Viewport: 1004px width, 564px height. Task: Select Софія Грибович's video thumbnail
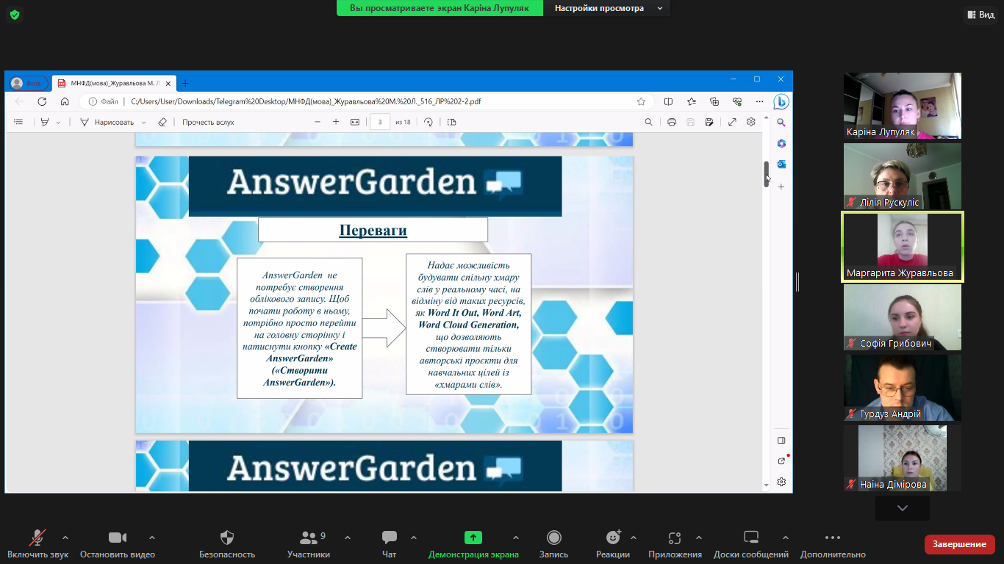tap(902, 317)
